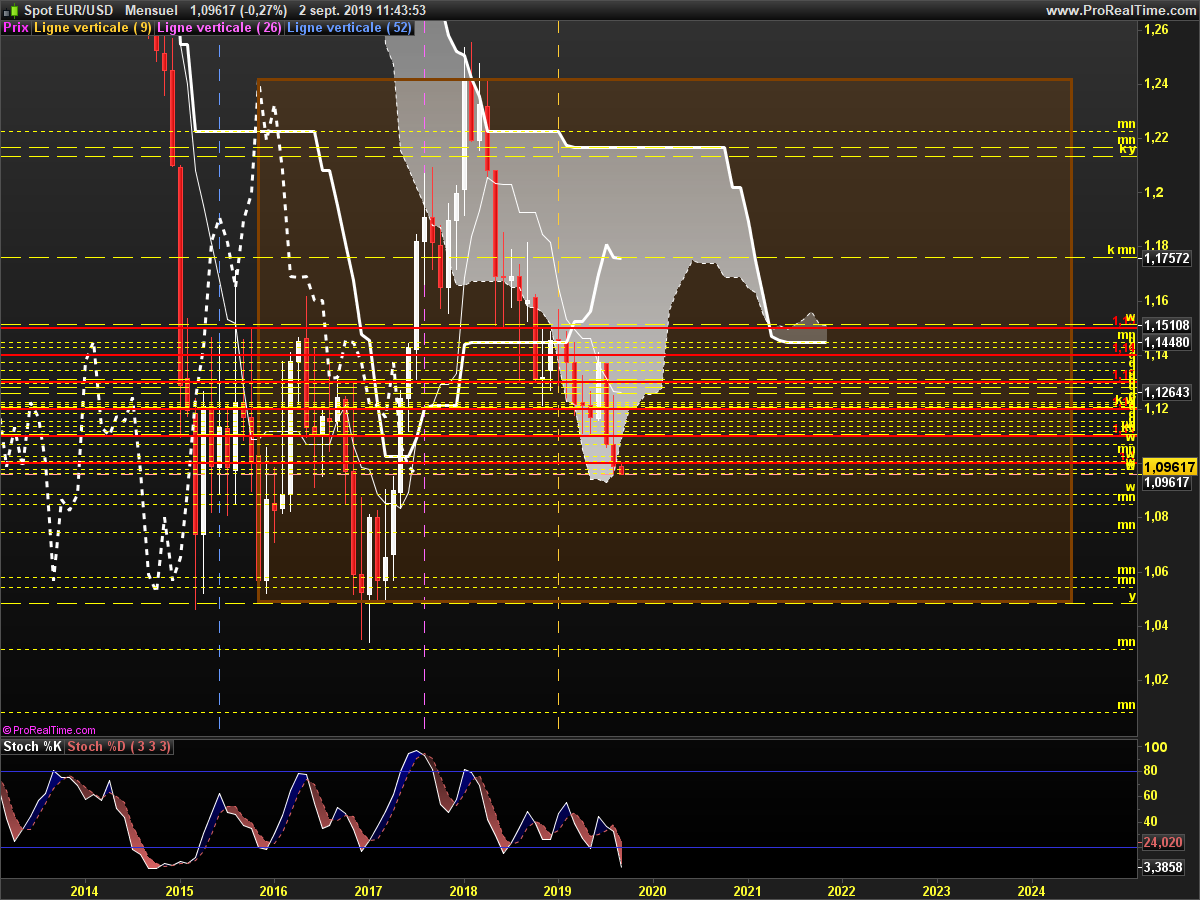Screen dimensions: 1200x900
Task: Change the Mensuel timeframe label
Action: click(152, 10)
